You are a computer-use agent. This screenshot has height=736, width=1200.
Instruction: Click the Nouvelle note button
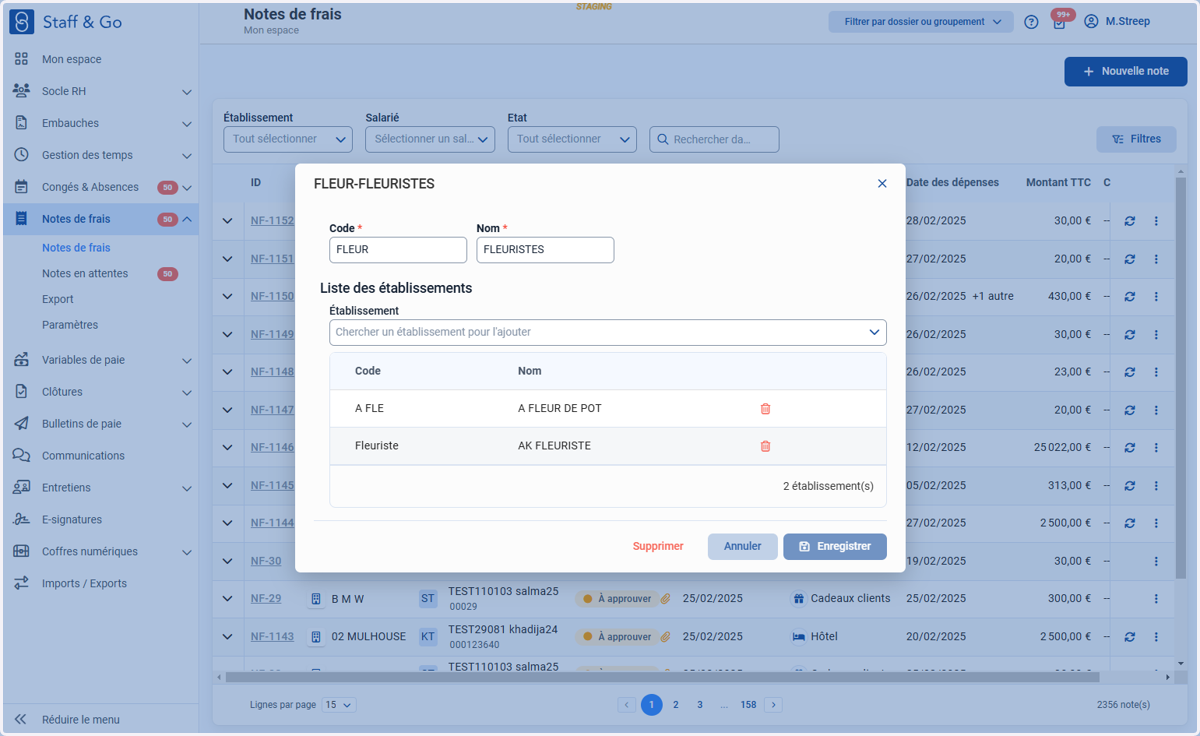pos(1126,72)
